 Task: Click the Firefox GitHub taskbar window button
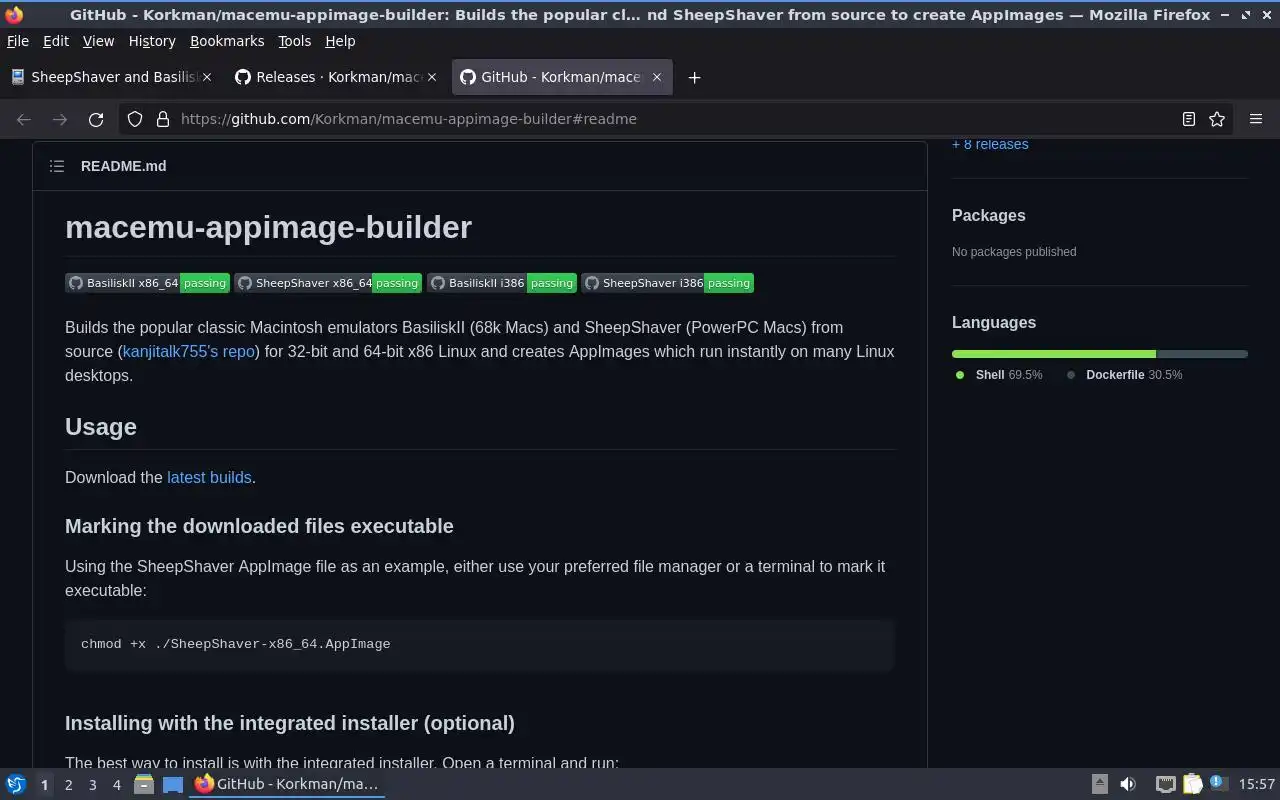(x=288, y=785)
